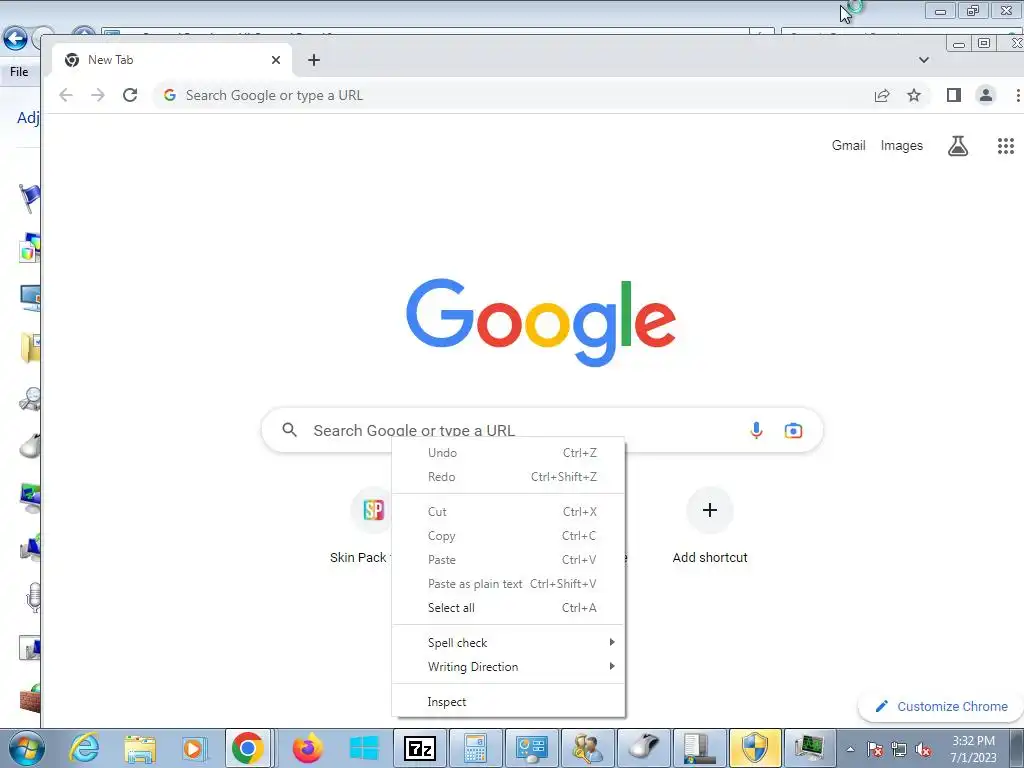Click the Undo context menu entry

pos(508,453)
